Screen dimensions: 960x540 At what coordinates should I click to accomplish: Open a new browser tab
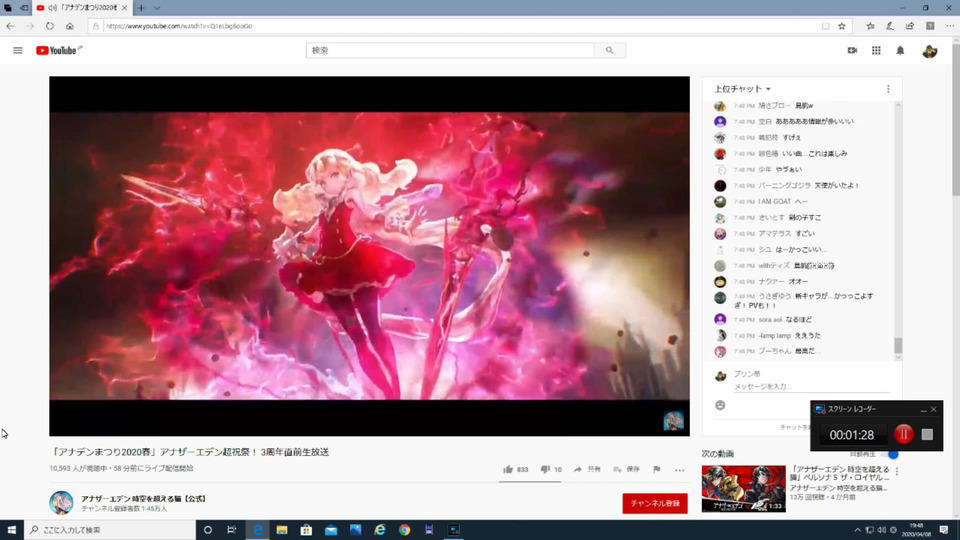141,8
